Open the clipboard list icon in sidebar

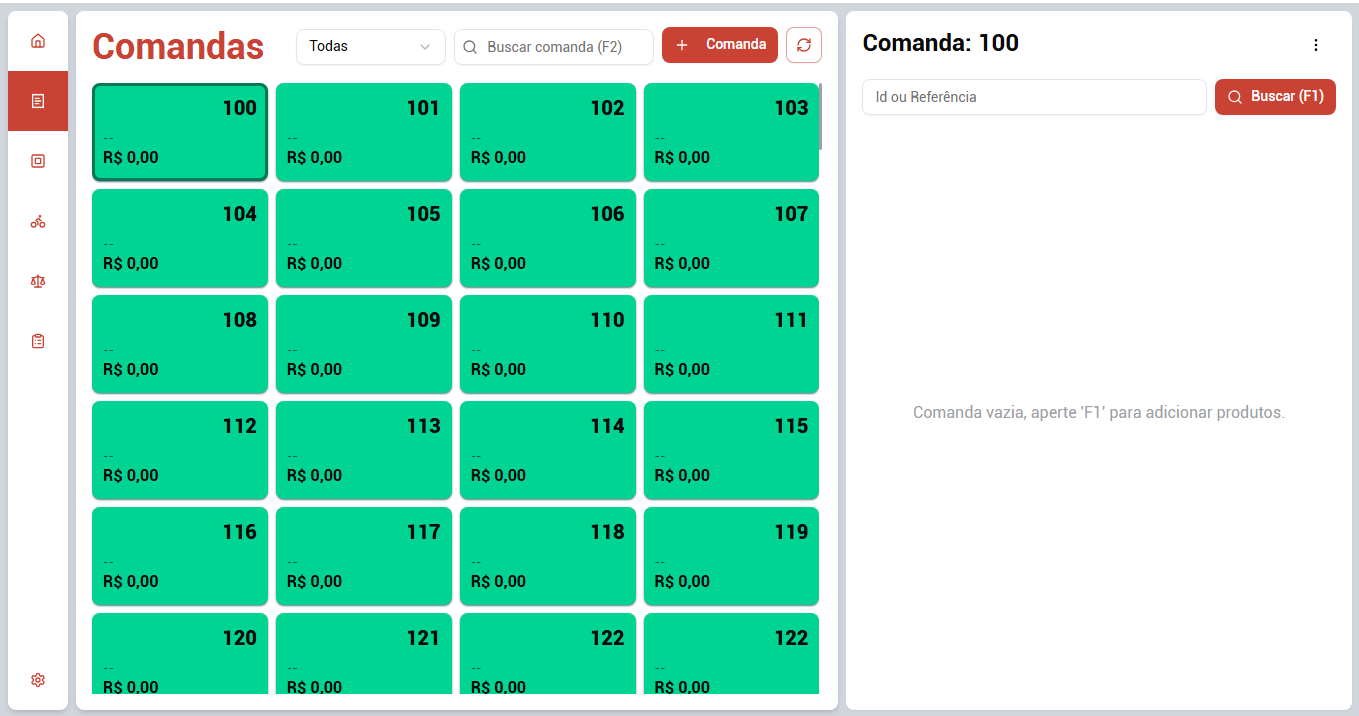point(38,341)
